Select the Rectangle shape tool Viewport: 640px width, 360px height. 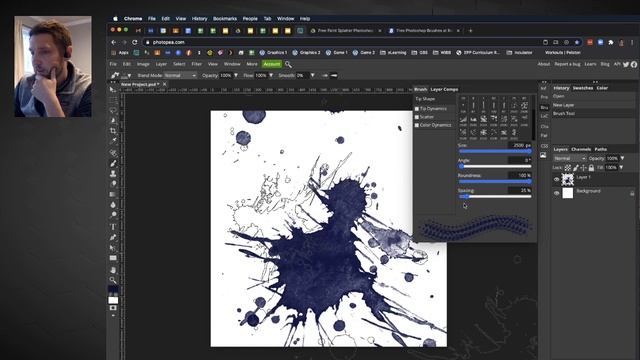113,258
